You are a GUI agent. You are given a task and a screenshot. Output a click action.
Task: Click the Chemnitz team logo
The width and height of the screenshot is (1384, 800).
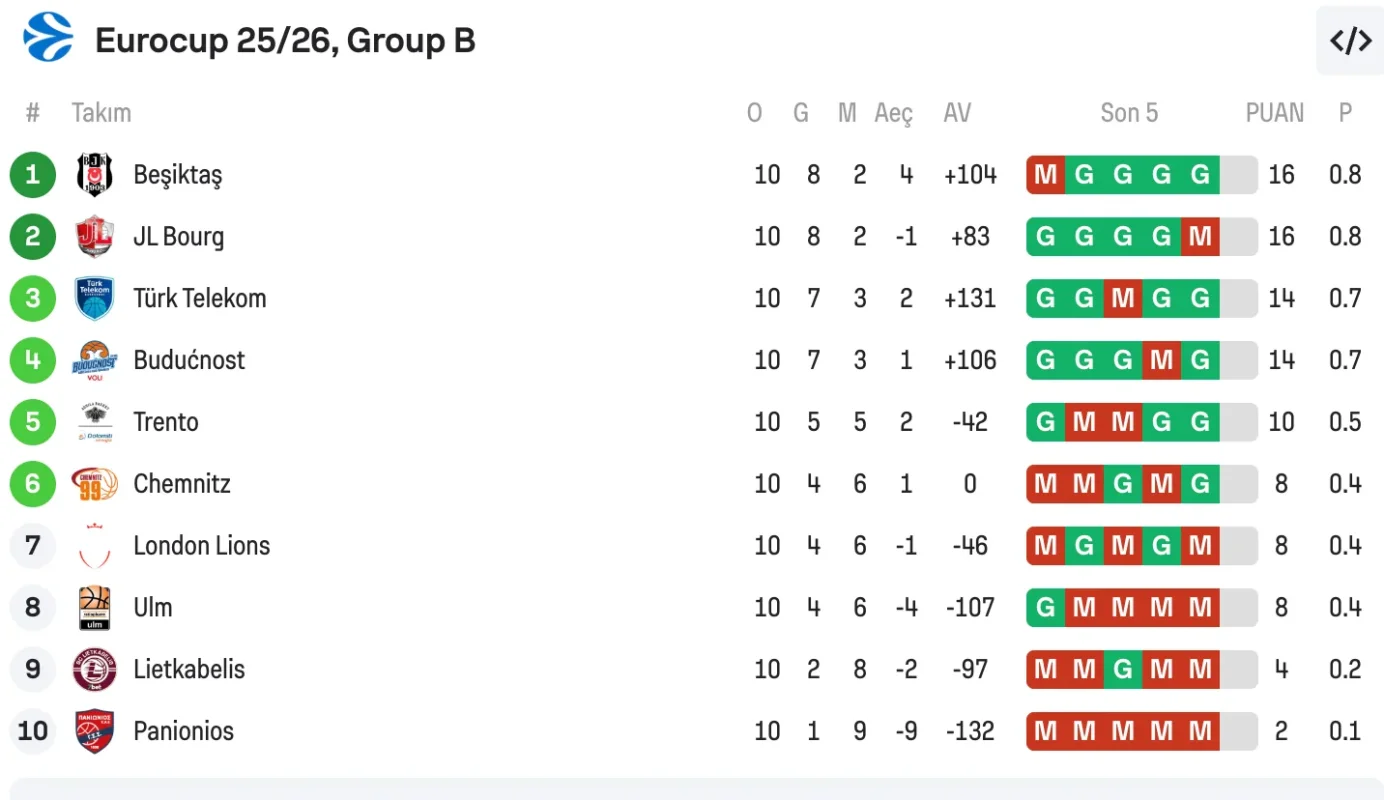pyautogui.click(x=95, y=484)
